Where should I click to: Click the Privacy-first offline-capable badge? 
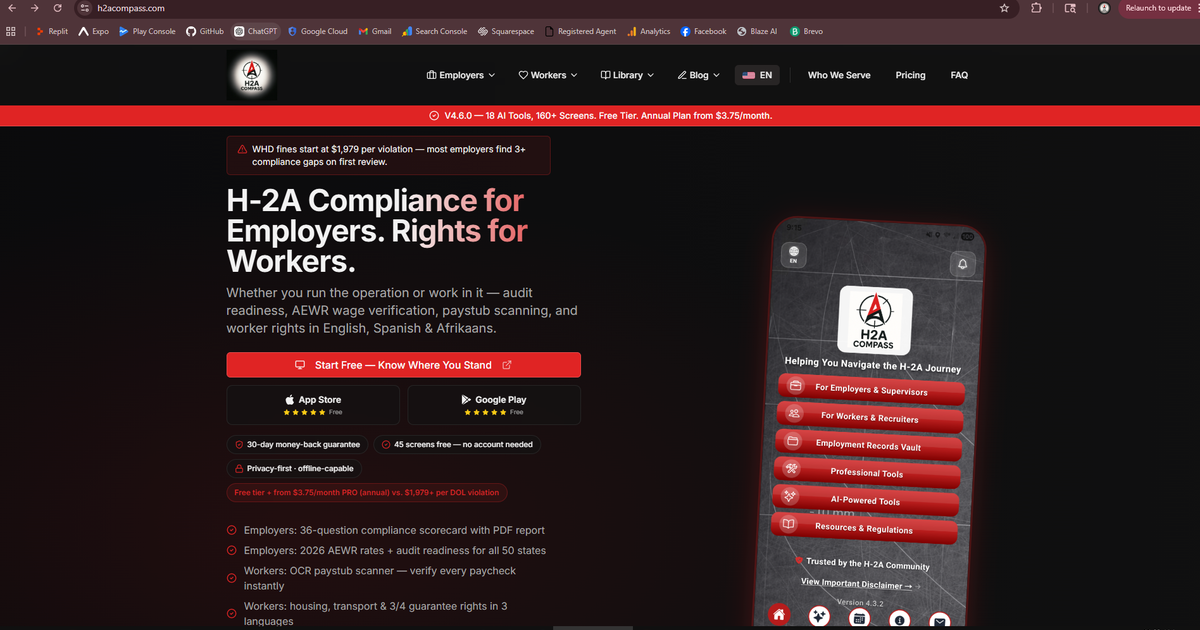294,468
